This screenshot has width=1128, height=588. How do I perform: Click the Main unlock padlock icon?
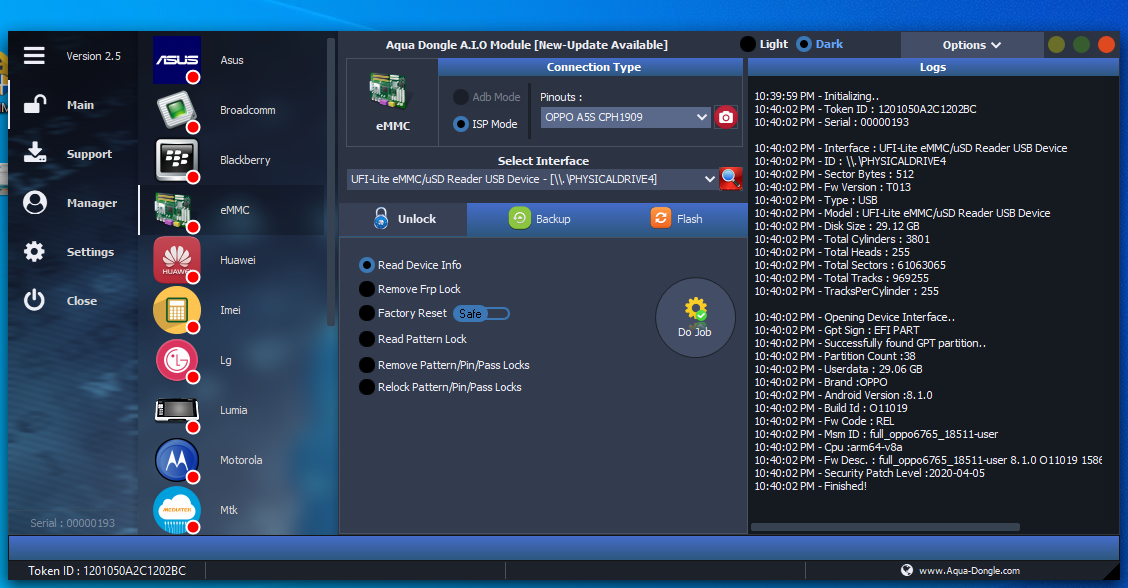tap(35, 105)
